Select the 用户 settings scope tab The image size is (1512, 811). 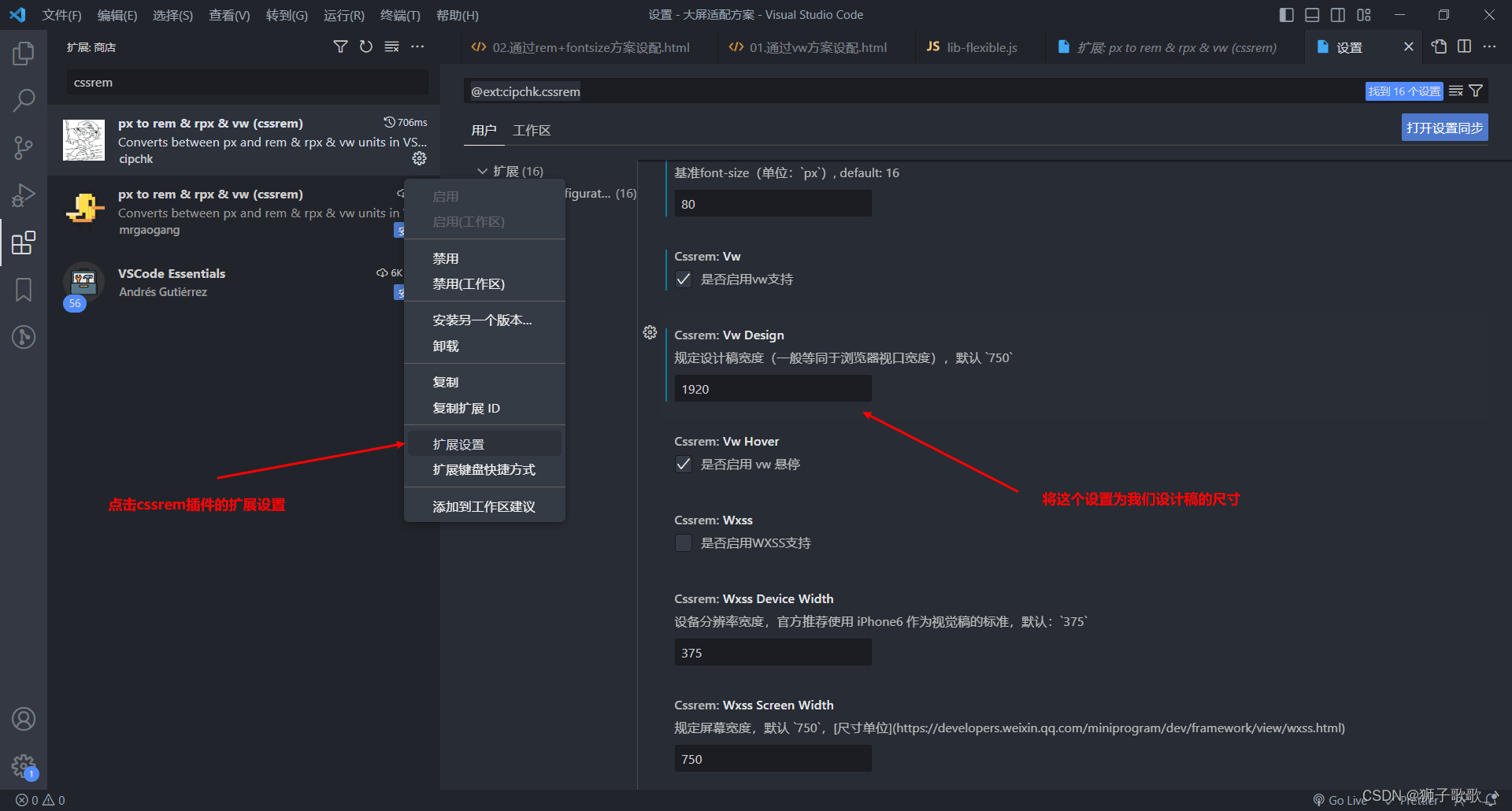tap(484, 130)
